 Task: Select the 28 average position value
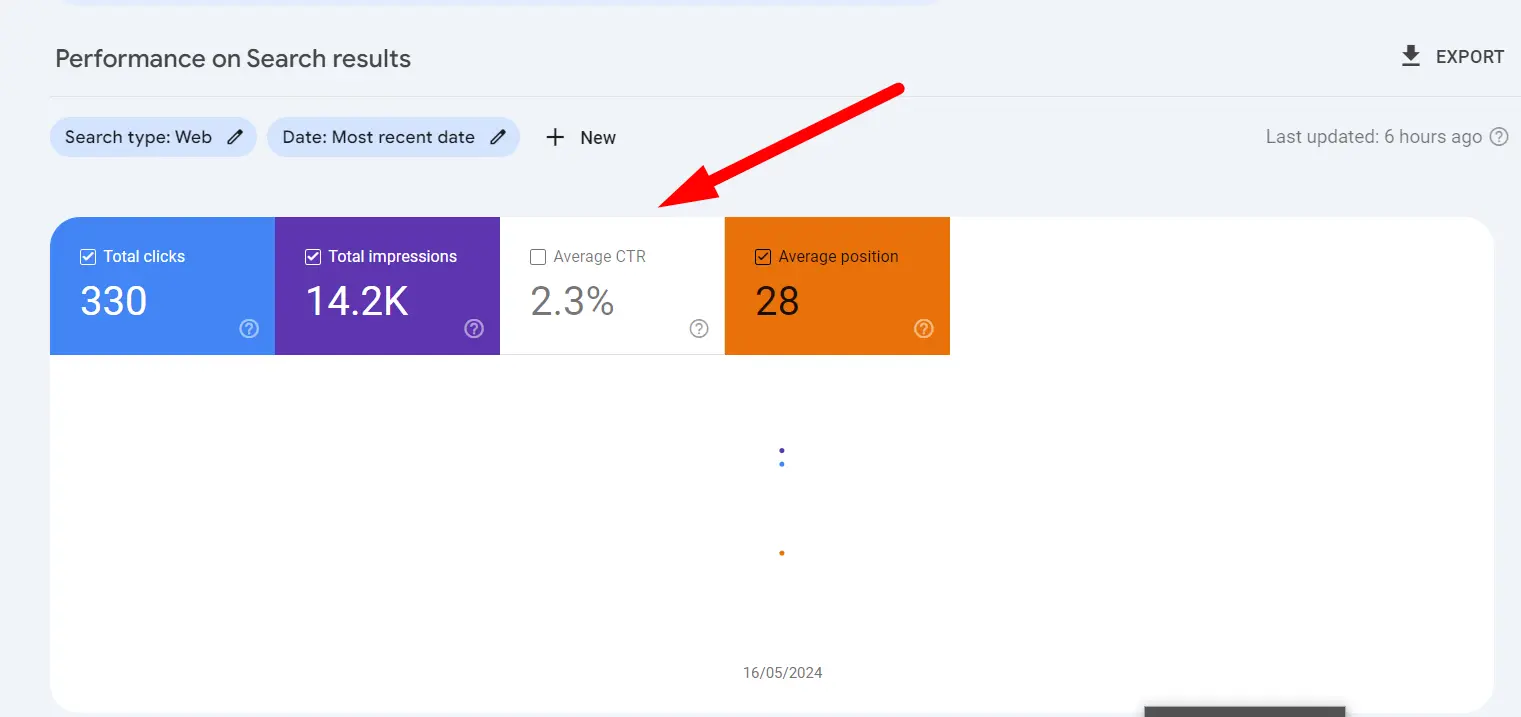(x=778, y=301)
